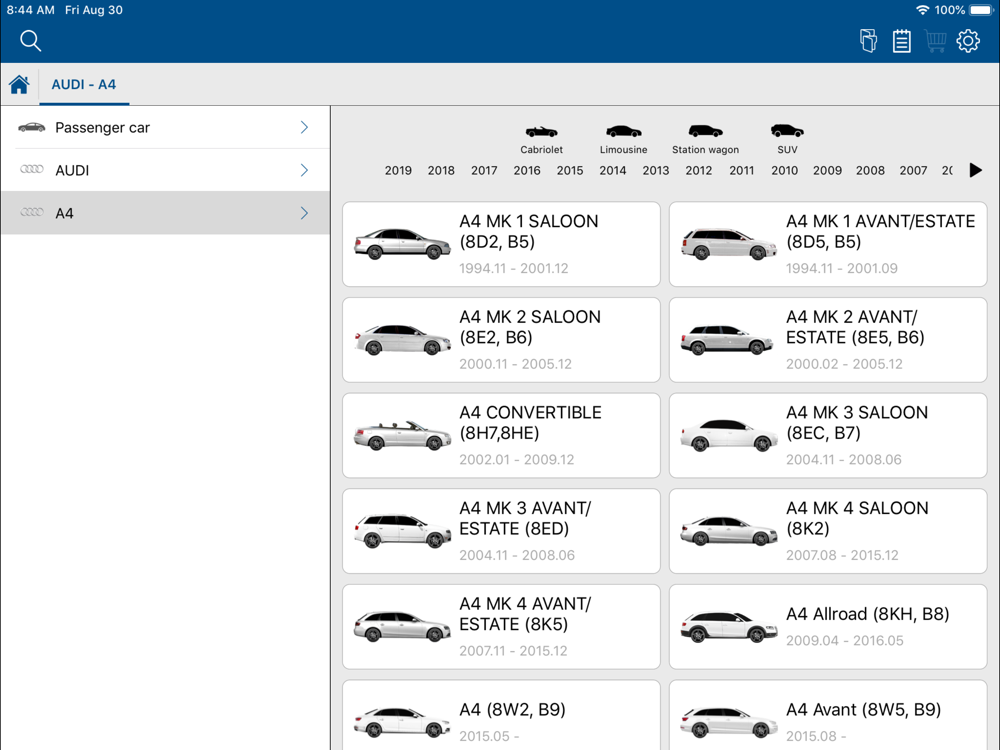
Task: Select 'A4 CONVERTIBLE (8H7,8HE)' title
Action: 530,422
